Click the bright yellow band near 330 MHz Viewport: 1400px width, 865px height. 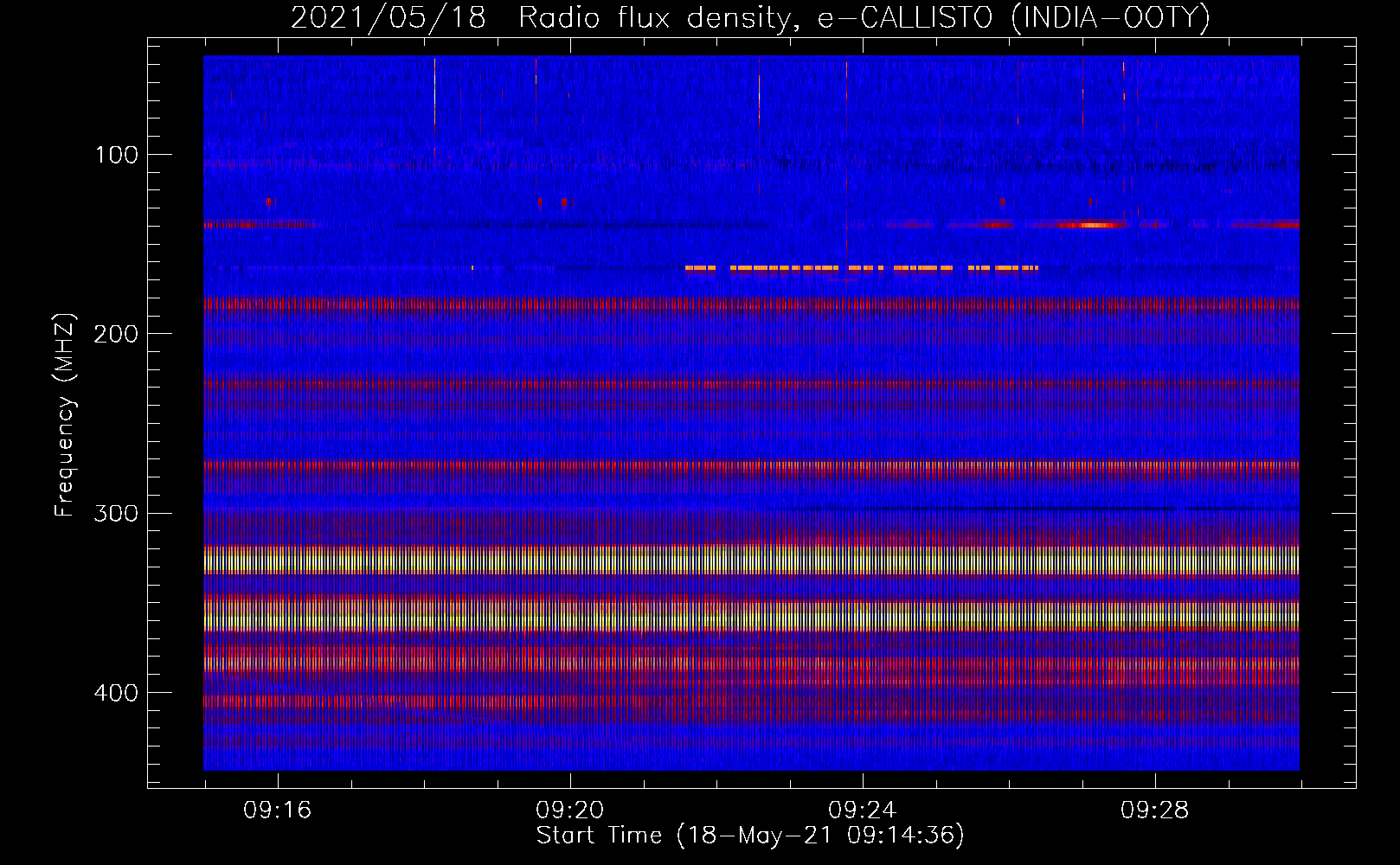tap(751, 560)
